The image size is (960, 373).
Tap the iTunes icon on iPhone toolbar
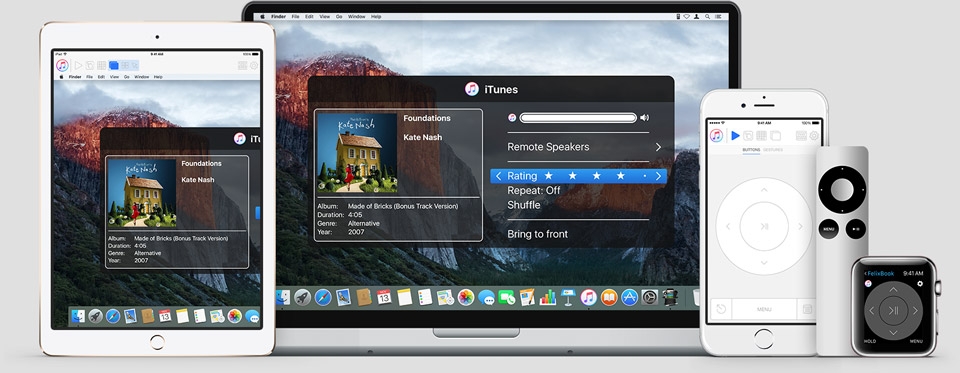pos(716,135)
